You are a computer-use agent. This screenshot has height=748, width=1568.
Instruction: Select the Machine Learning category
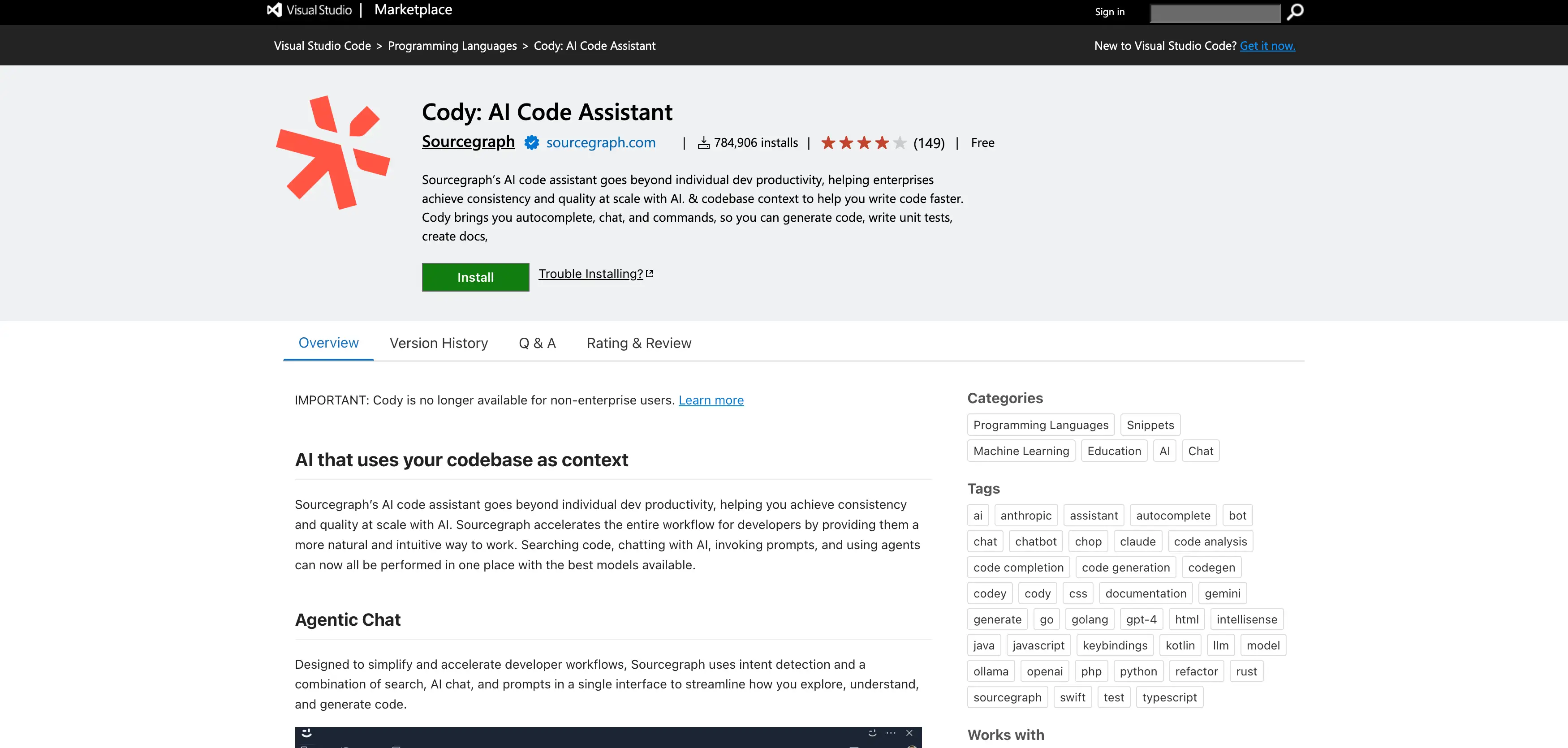(x=1021, y=451)
